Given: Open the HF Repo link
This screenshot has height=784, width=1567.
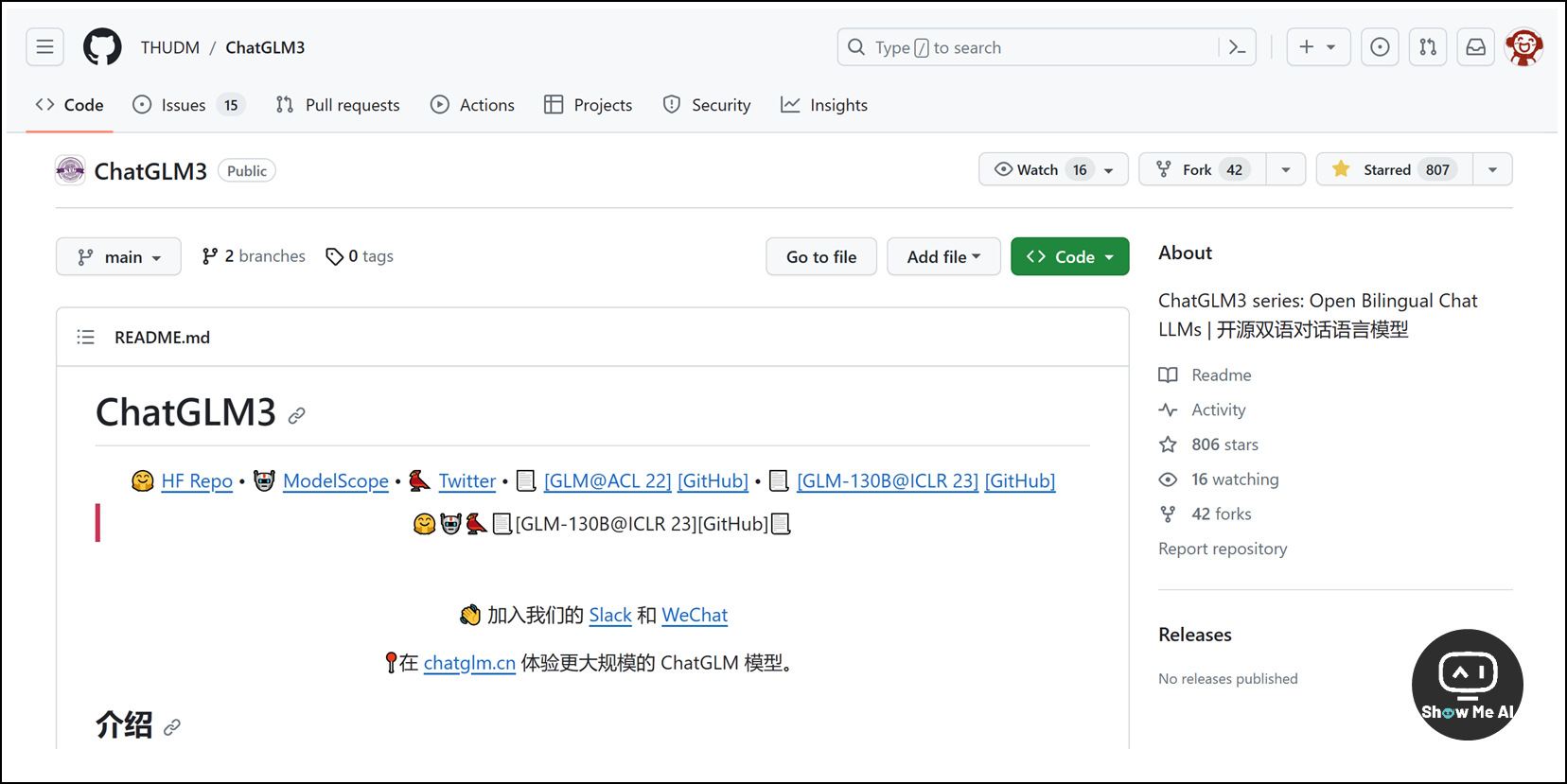Looking at the screenshot, I should point(197,480).
